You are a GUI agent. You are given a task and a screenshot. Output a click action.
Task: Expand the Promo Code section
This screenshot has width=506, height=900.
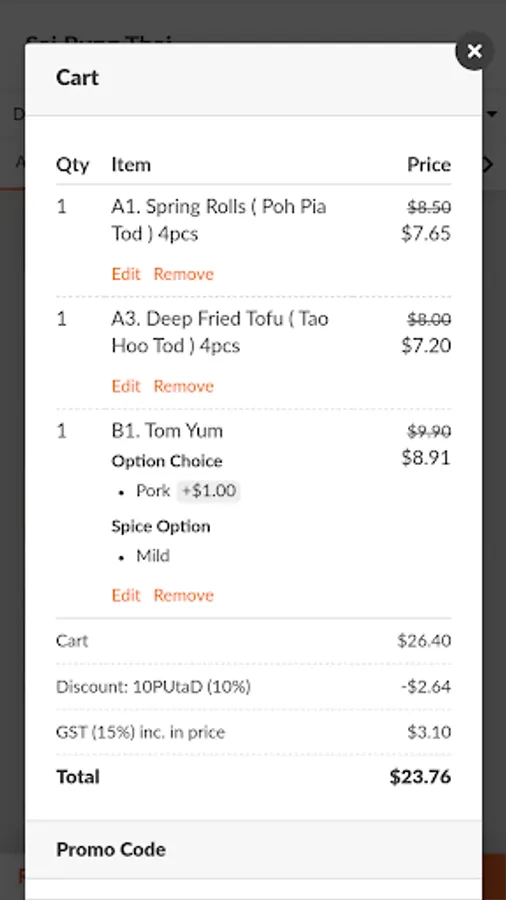[x=253, y=849]
